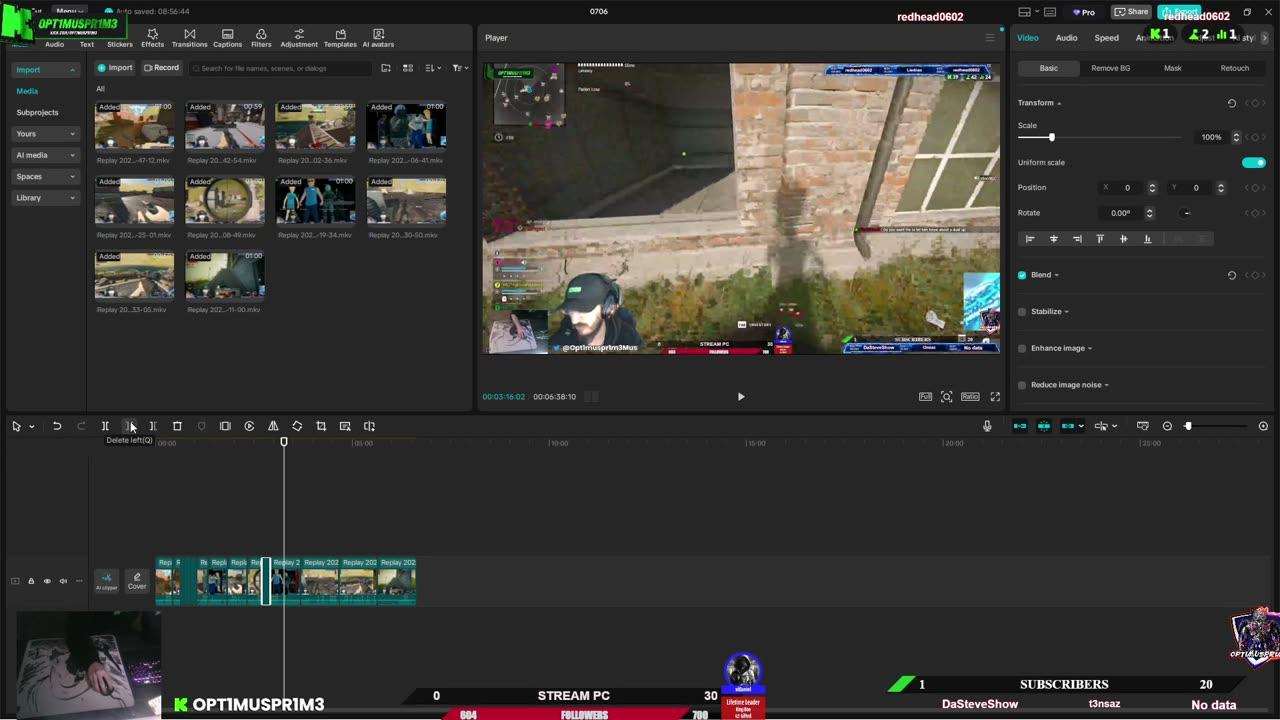
Task: Enable the Reduce image noise checkbox
Action: point(1022,385)
